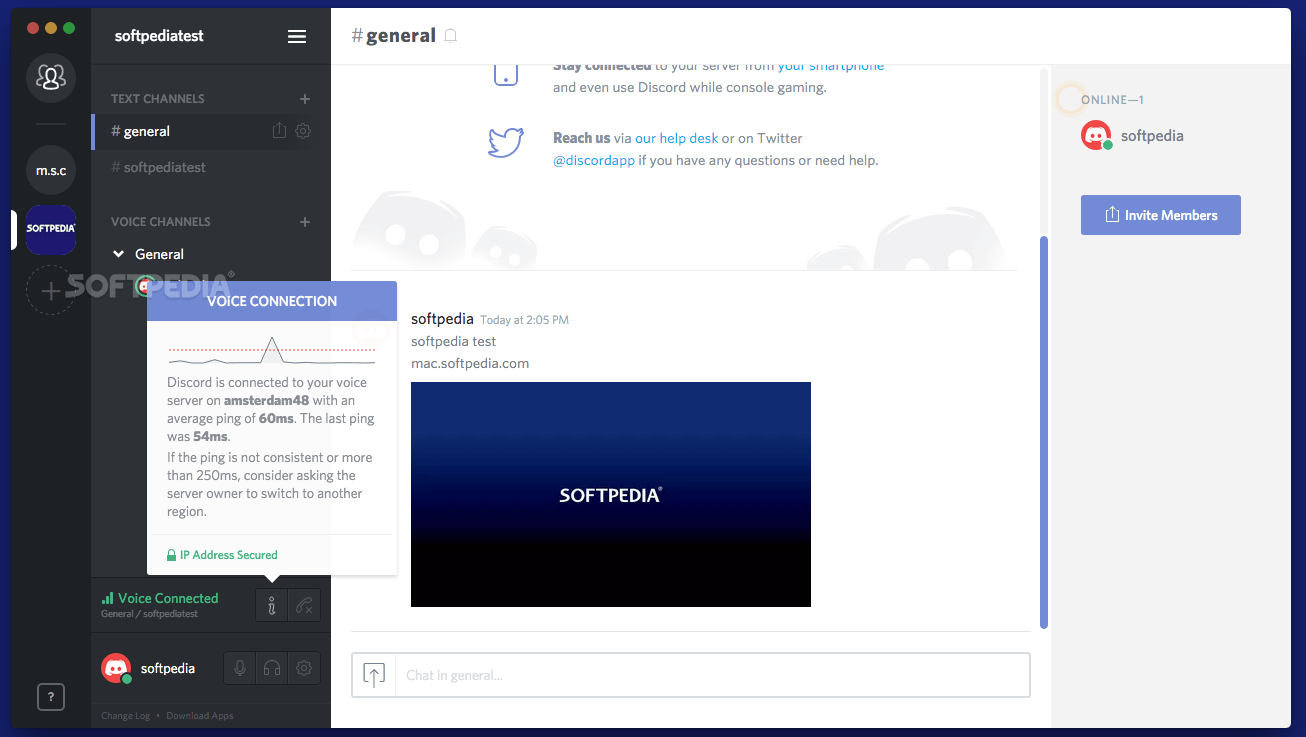
Task: Click the softpediatest server name header
Action: click(x=159, y=36)
